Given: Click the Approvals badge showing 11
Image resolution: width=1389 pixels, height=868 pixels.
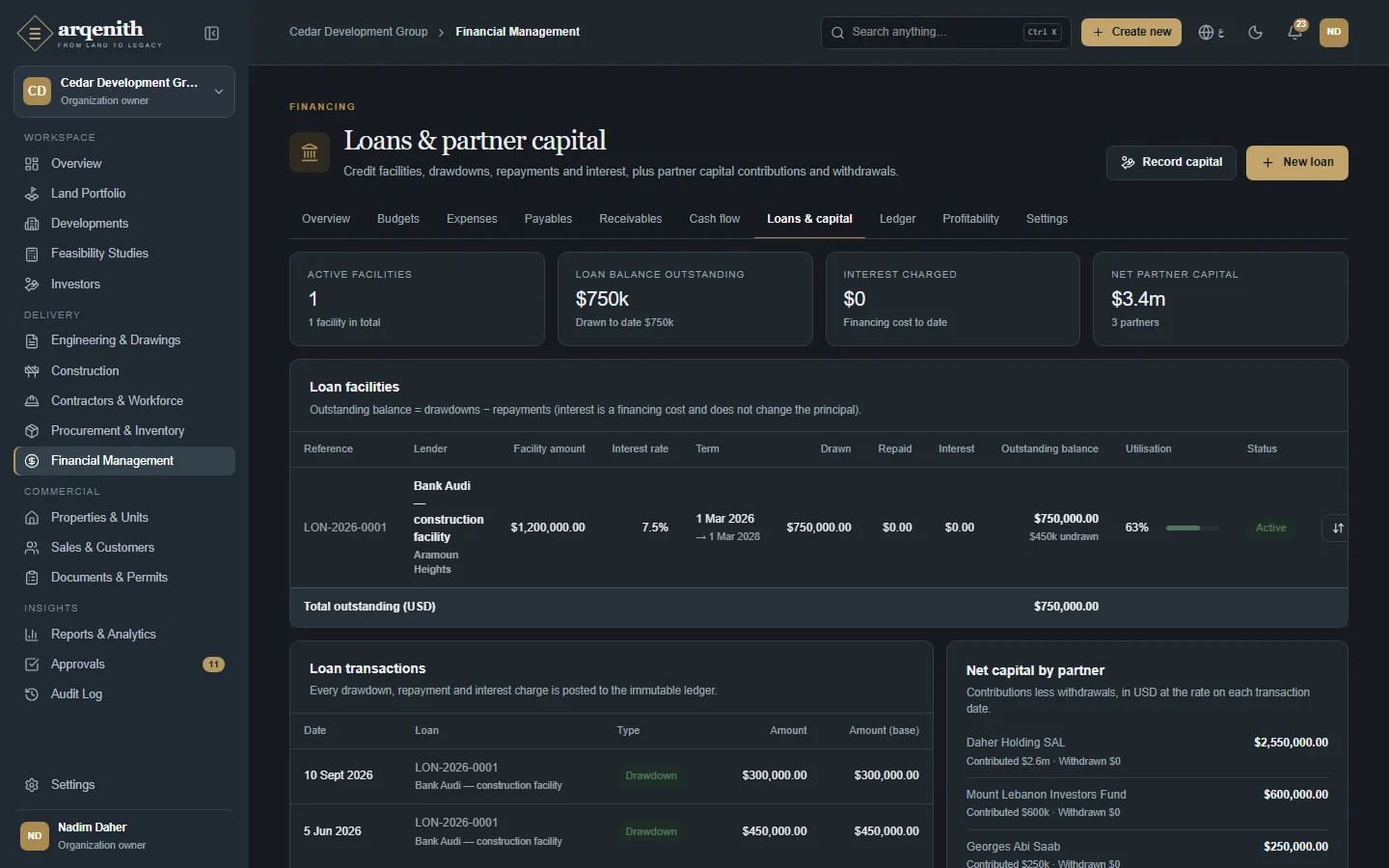Looking at the screenshot, I should pos(214,665).
